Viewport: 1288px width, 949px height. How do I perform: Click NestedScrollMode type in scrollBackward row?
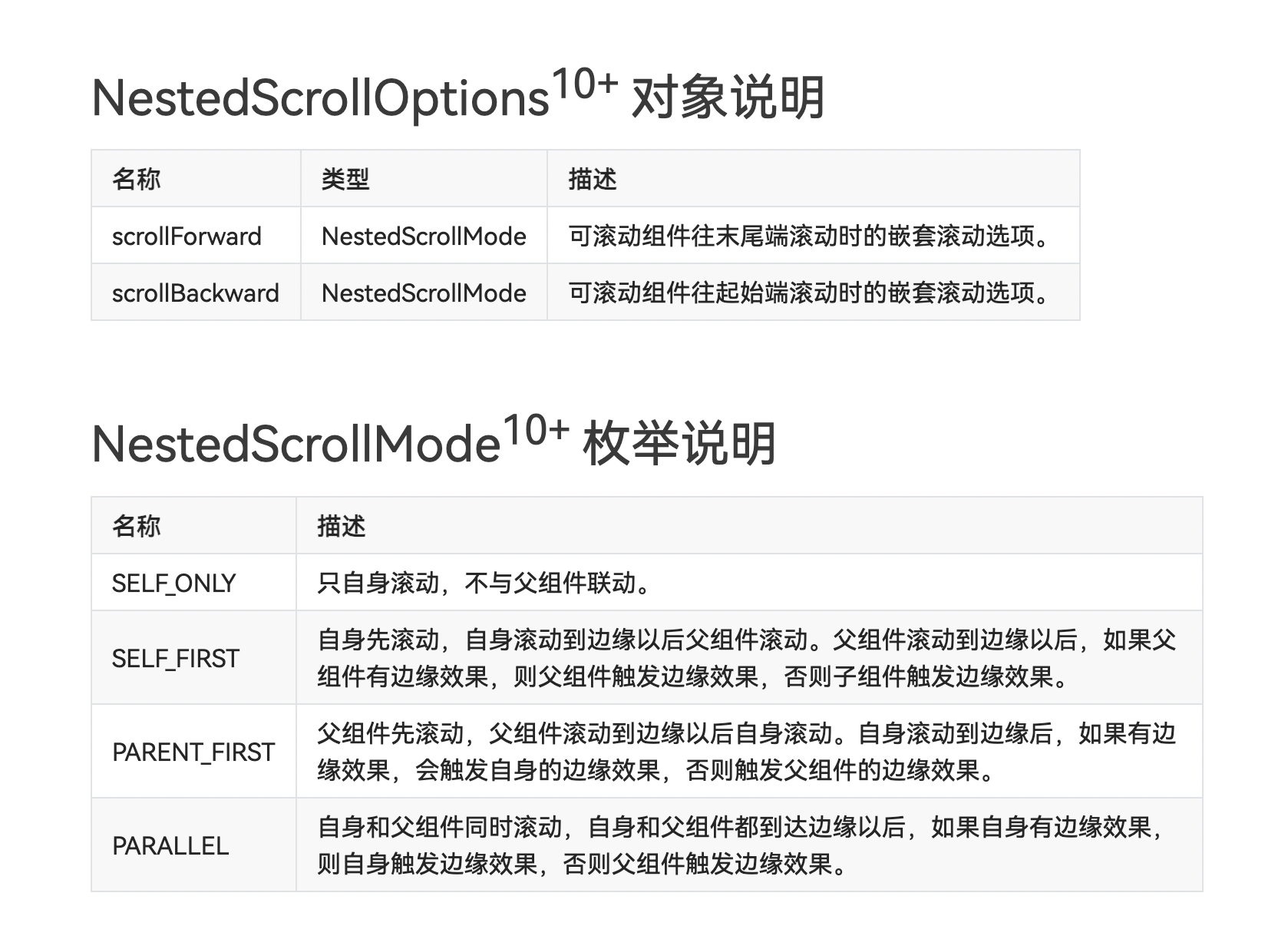[424, 293]
